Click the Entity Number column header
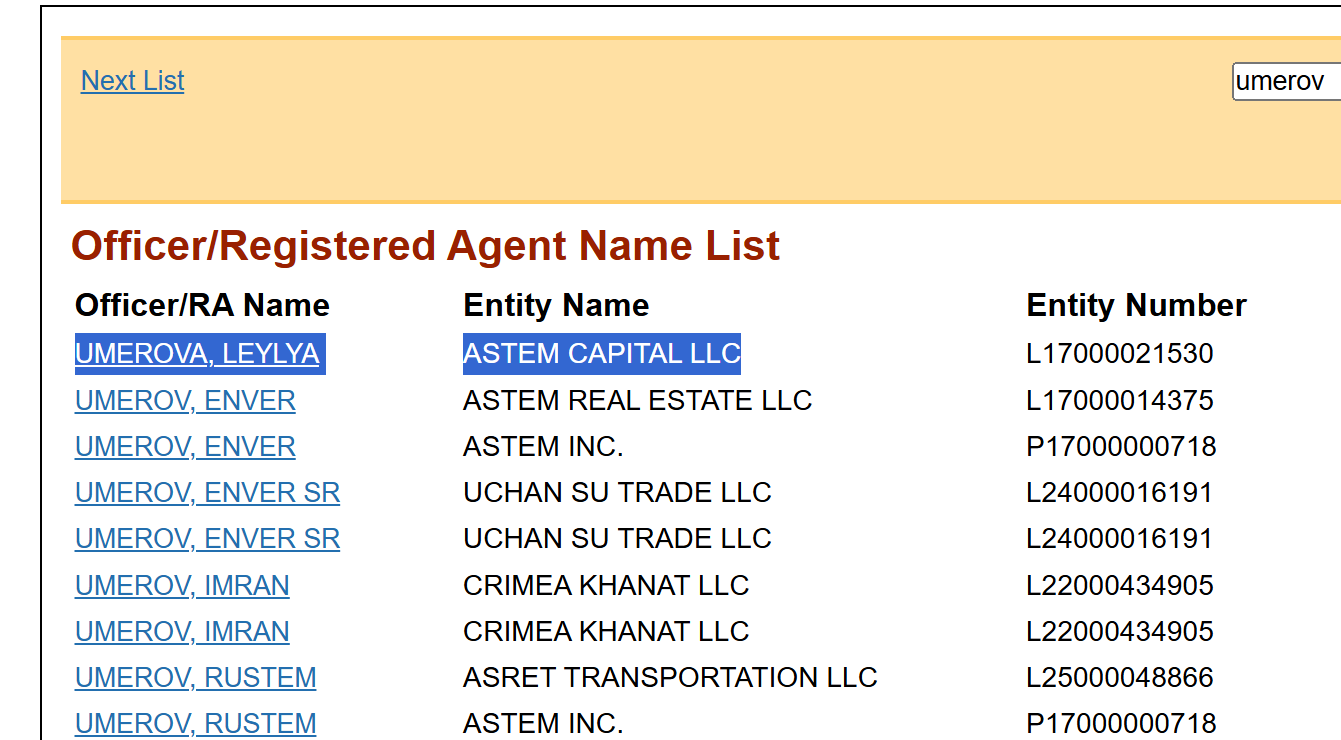The height and width of the screenshot is (740, 1341). pyautogui.click(x=1136, y=305)
